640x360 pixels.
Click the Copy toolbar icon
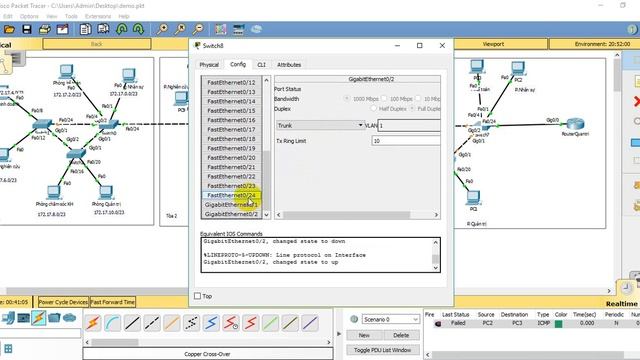click(x=85, y=29)
